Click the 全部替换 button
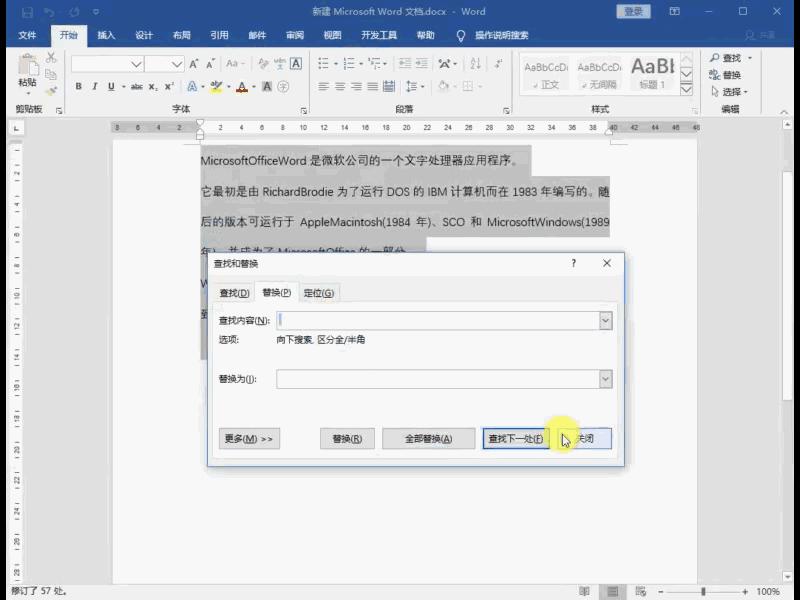Screen dimensions: 800x600 click(428, 438)
